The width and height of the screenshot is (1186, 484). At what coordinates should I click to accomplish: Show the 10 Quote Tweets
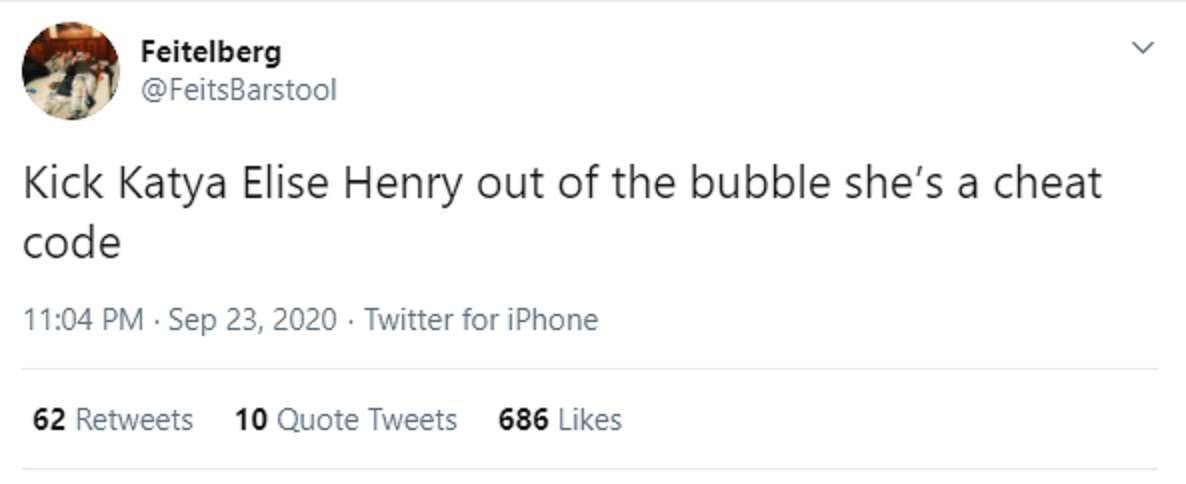(346, 419)
